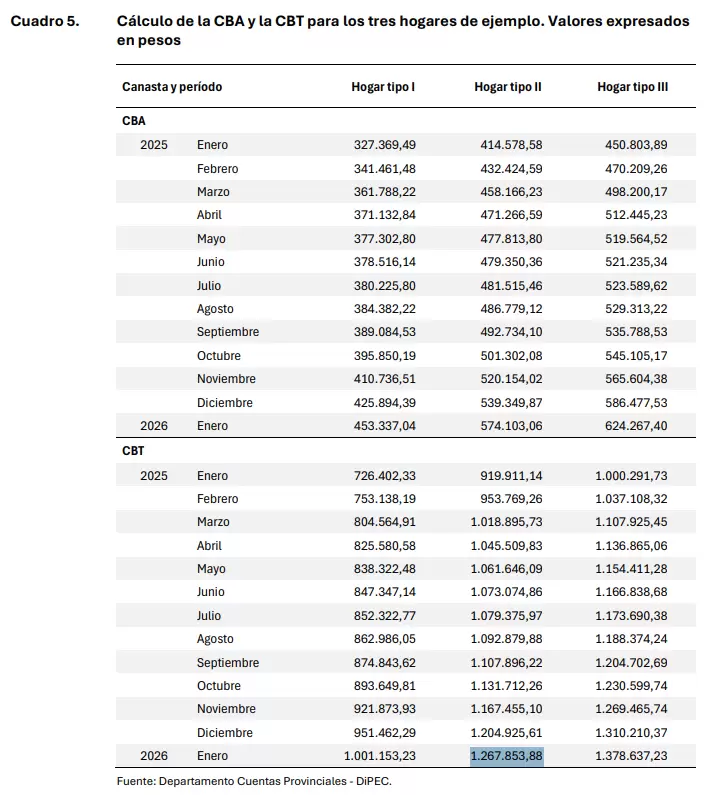Click CBT Octubre value 1.230.599,74
The width and height of the screenshot is (715, 795).
(x=631, y=685)
